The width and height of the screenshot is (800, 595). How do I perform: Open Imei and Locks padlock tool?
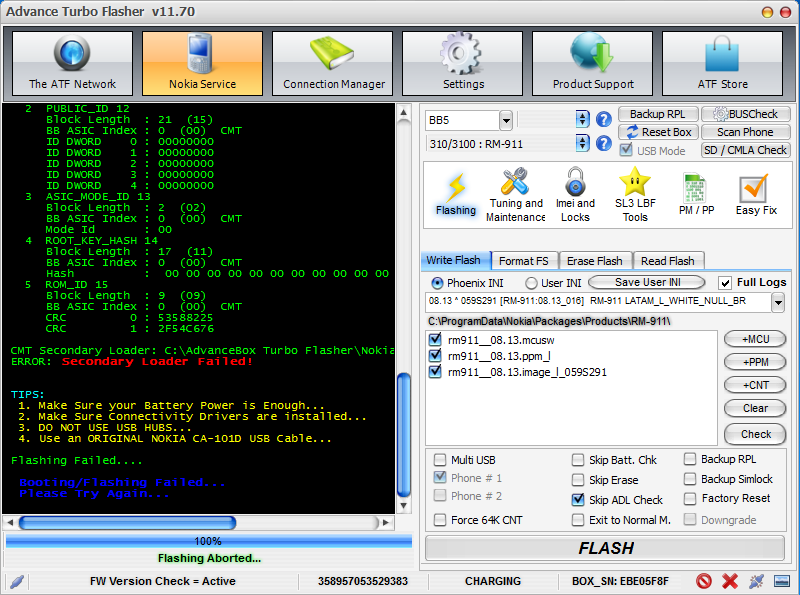click(x=576, y=195)
